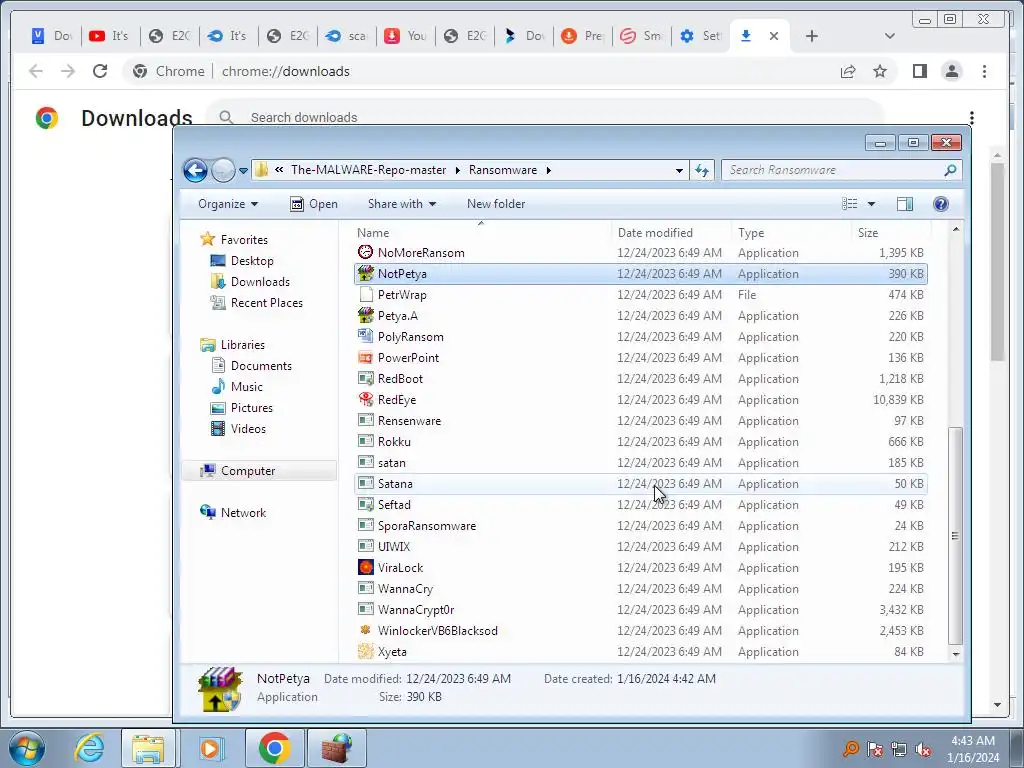The width and height of the screenshot is (1024, 768).
Task: Launch Internet Explorer from taskbar
Action: pos(89,748)
